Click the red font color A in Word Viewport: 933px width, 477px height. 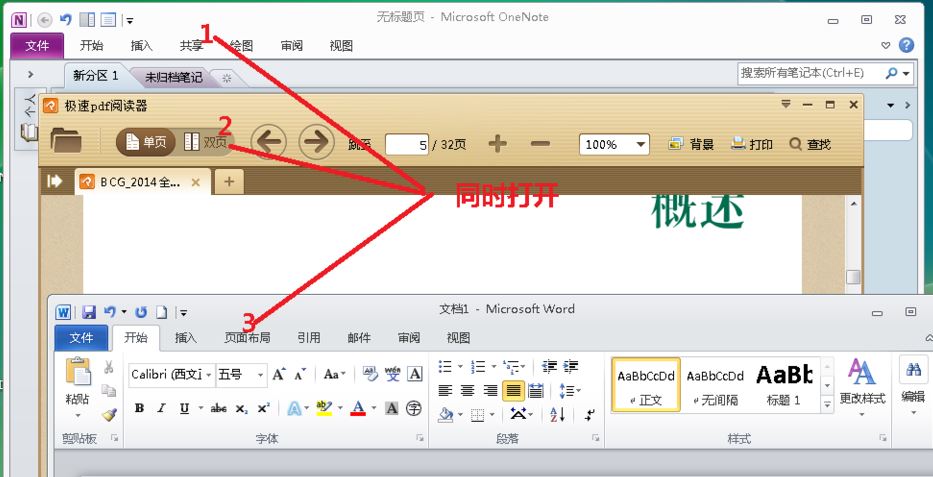tap(358, 408)
